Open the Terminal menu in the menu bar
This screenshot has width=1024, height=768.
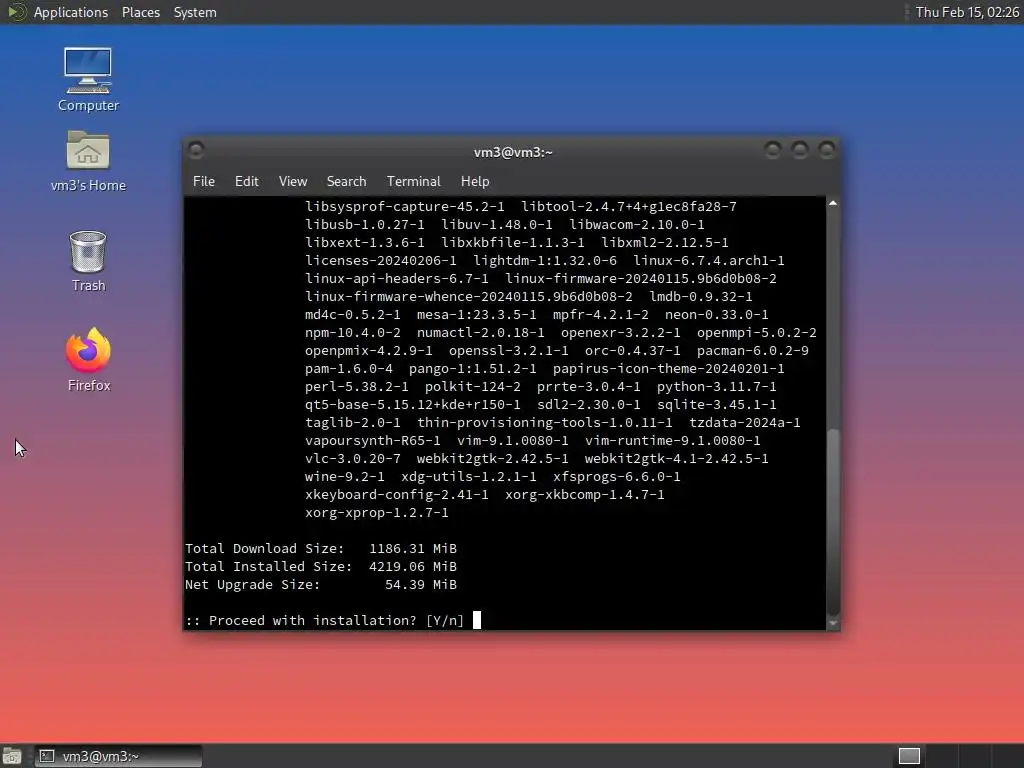pyautogui.click(x=413, y=182)
